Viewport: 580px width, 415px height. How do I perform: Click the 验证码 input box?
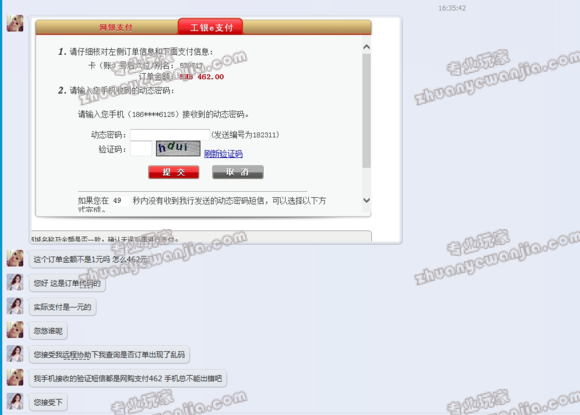click(x=141, y=149)
